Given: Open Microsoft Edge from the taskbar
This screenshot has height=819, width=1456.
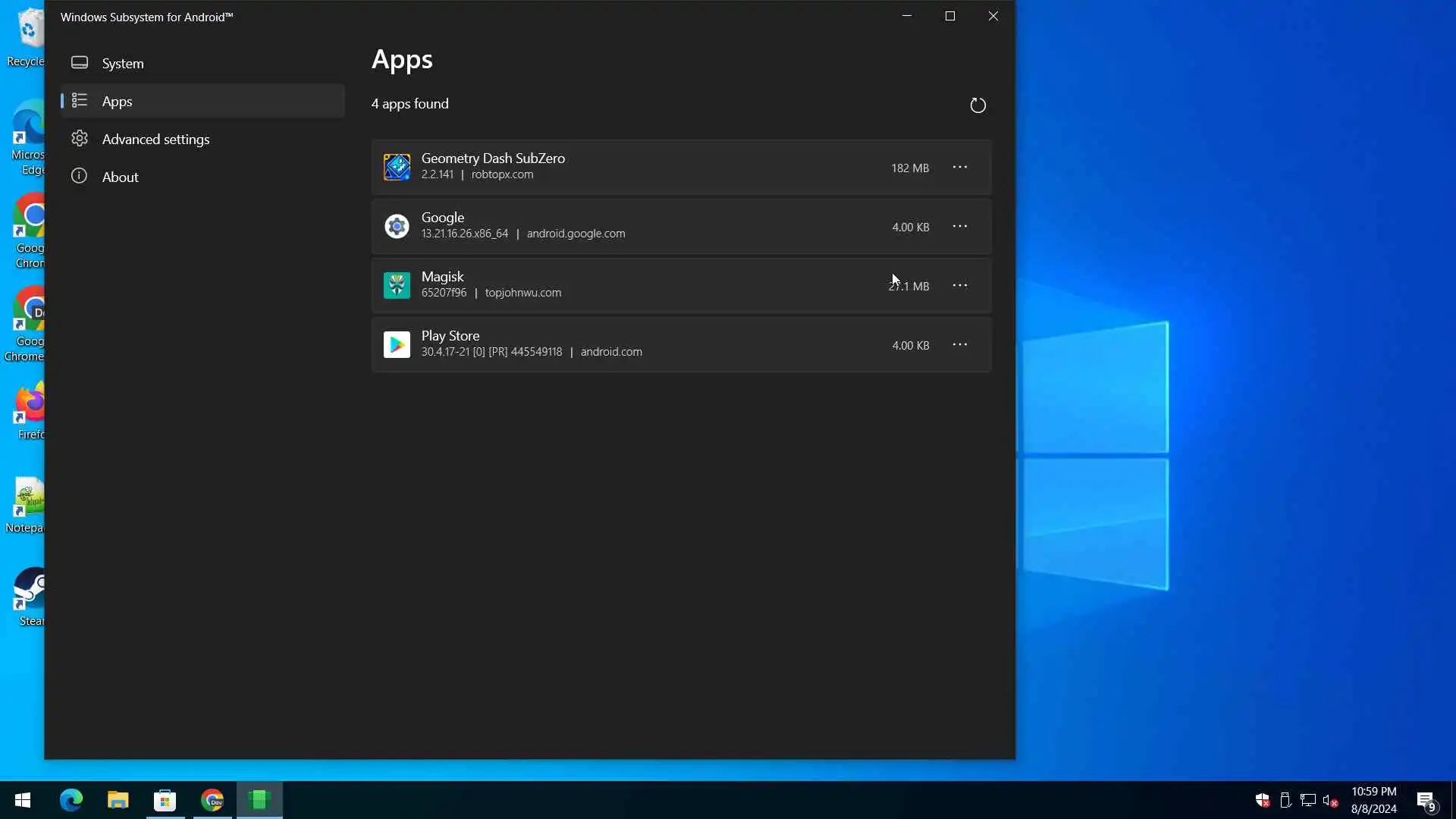Looking at the screenshot, I should 71,800.
